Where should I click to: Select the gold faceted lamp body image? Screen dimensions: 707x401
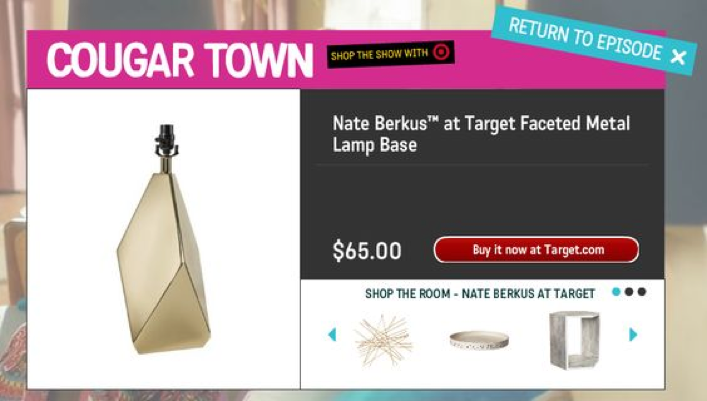pyautogui.click(x=163, y=263)
